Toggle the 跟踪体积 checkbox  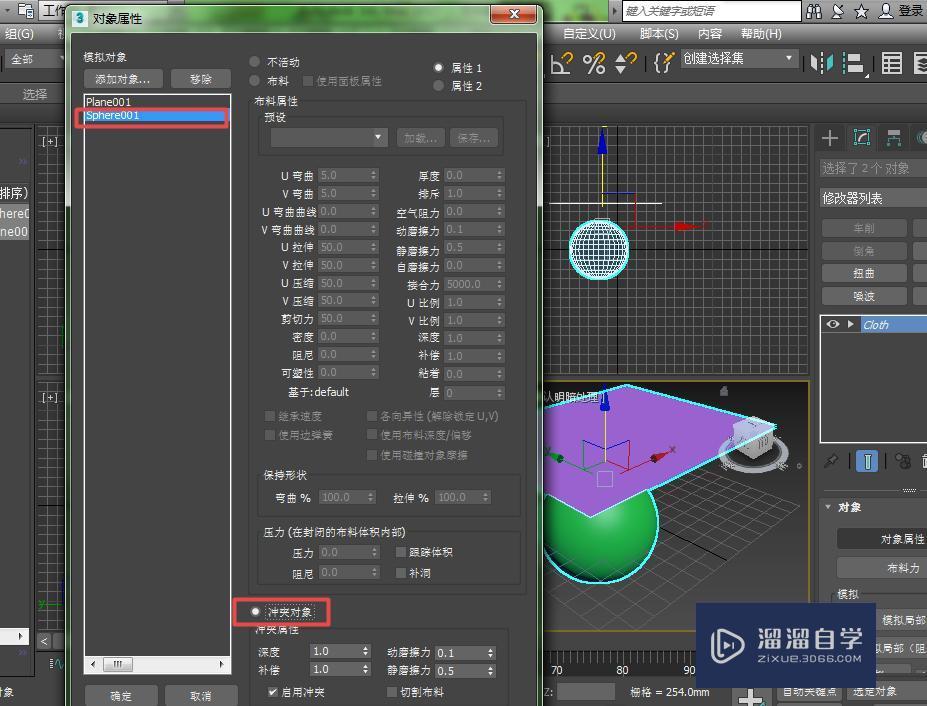(x=401, y=552)
